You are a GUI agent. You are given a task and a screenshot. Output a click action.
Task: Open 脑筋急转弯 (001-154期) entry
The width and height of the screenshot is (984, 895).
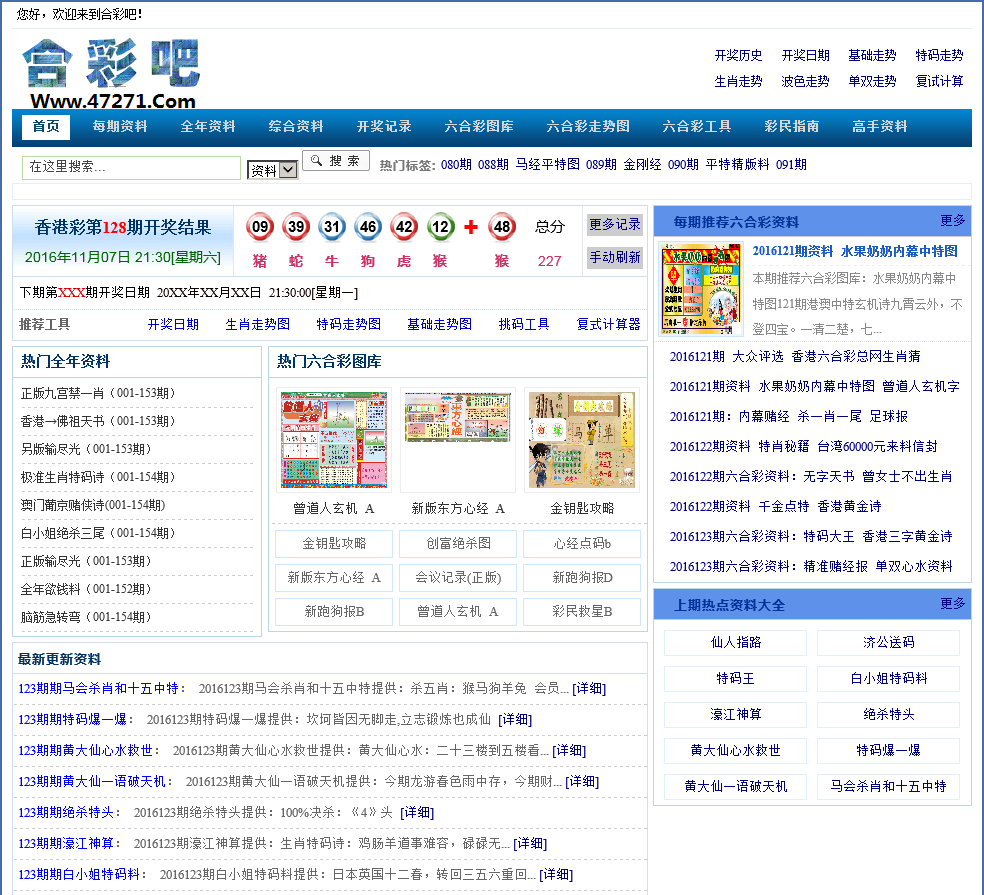86,618
